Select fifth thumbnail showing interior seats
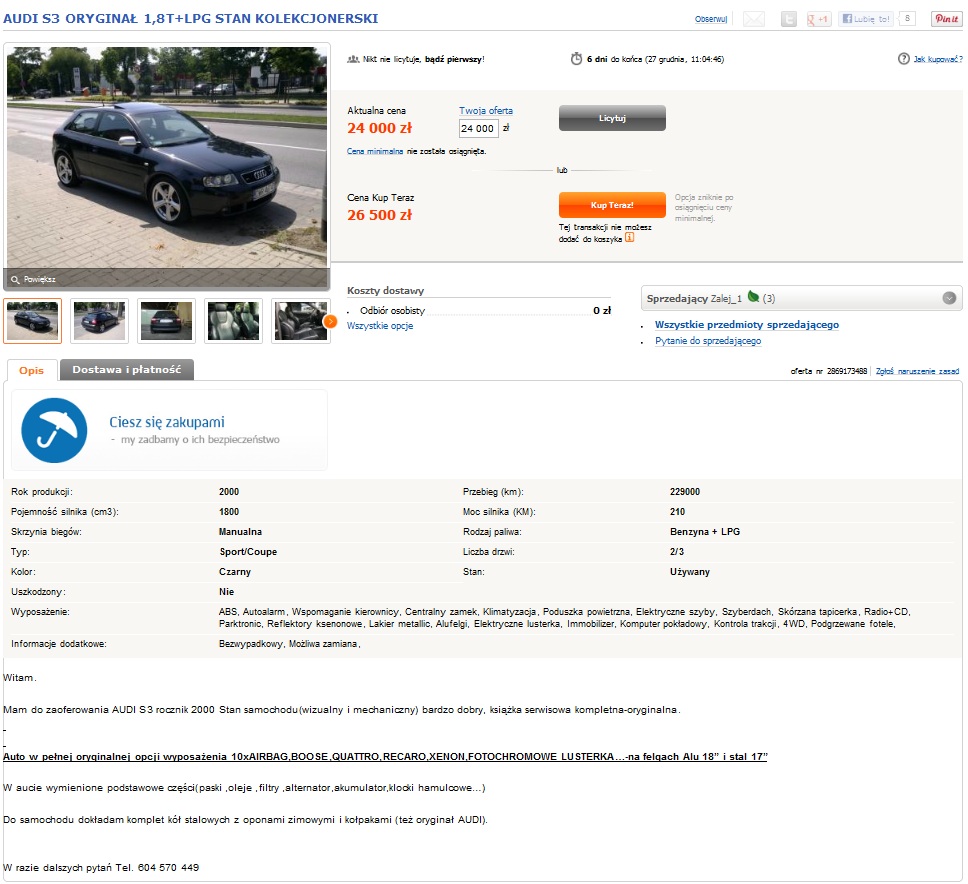The image size is (968, 884). (x=301, y=321)
